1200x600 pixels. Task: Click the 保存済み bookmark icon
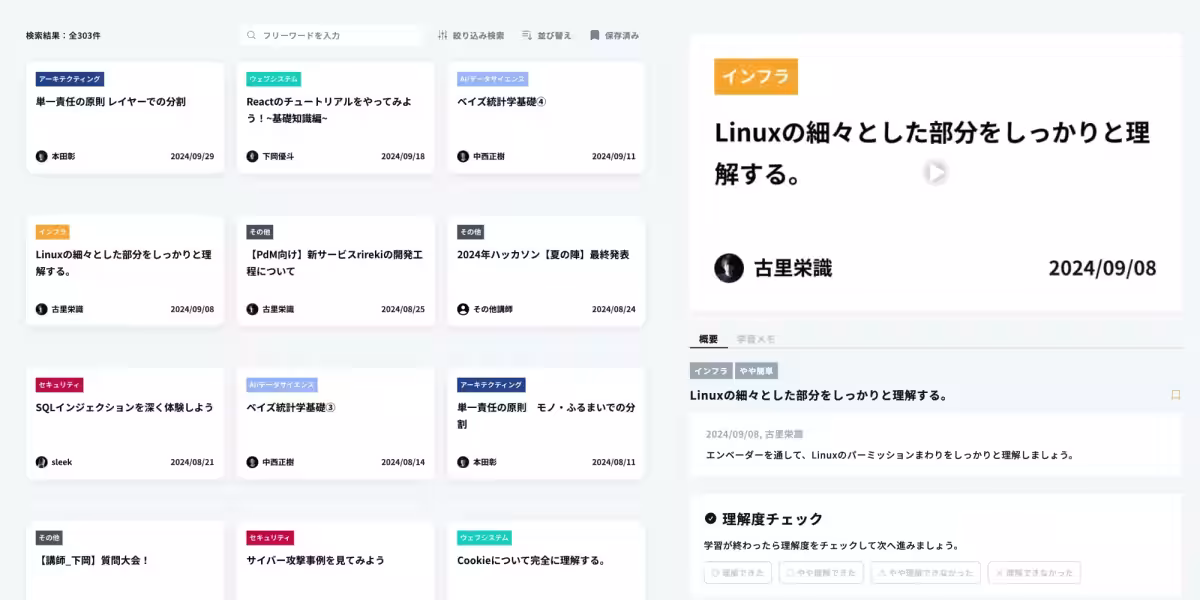594,35
